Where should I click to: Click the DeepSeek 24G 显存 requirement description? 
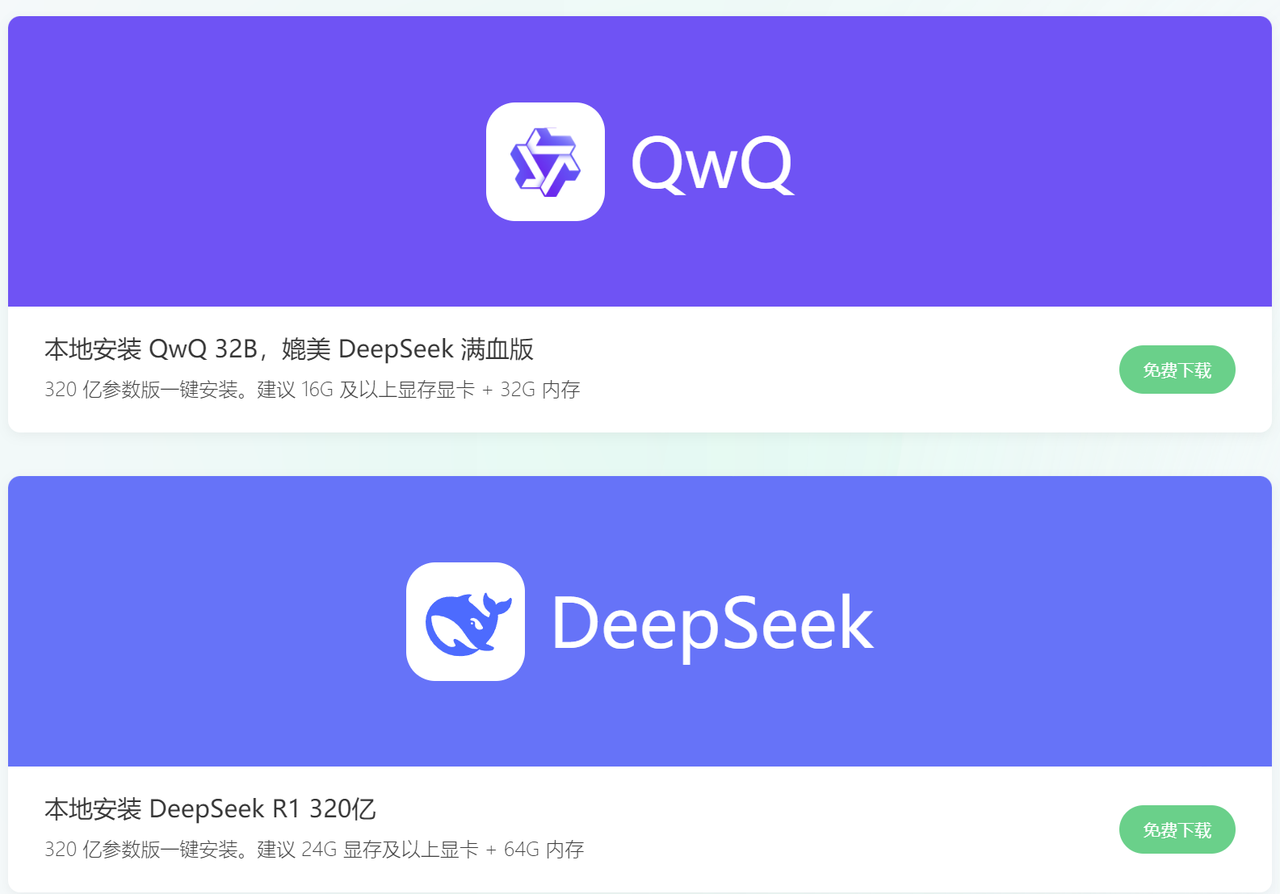point(314,850)
